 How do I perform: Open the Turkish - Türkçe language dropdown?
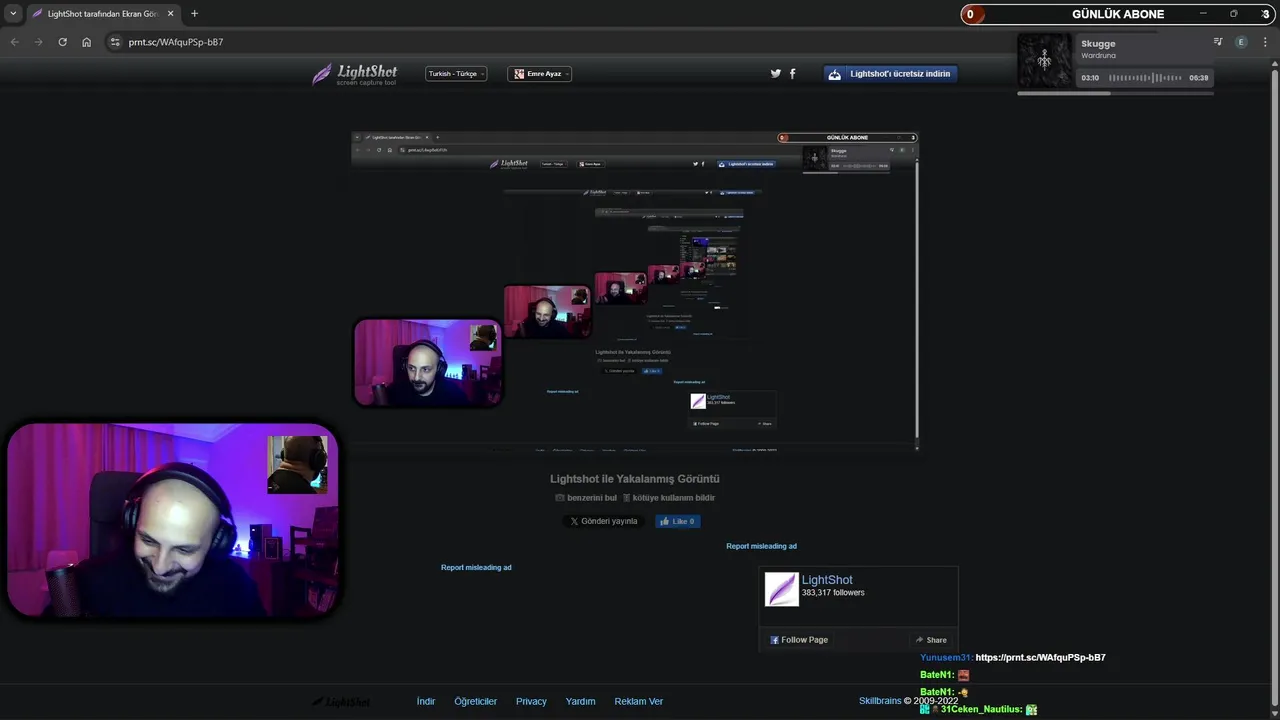456,74
